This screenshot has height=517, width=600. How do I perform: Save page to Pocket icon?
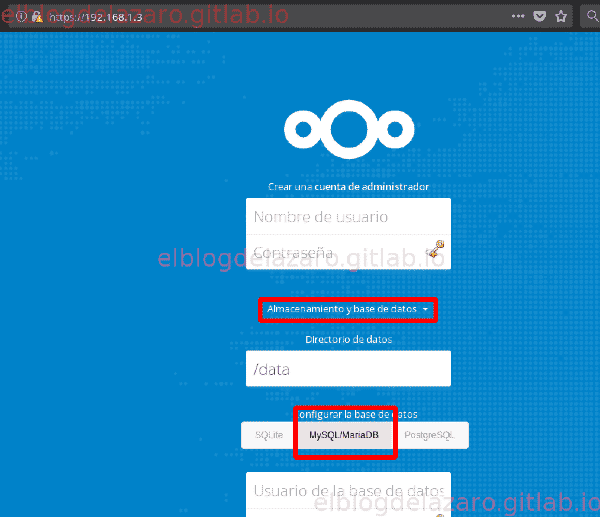[540, 16]
